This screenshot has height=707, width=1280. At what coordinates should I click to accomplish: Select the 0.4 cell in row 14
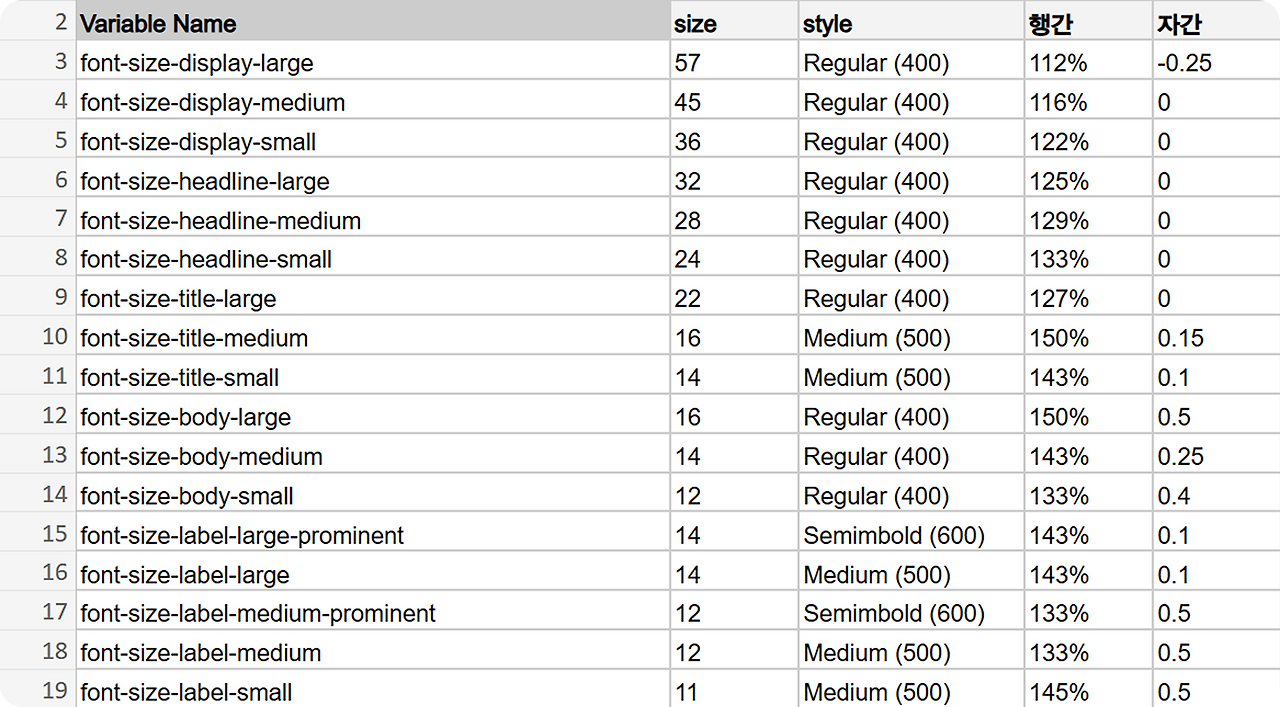point(1216,495)
